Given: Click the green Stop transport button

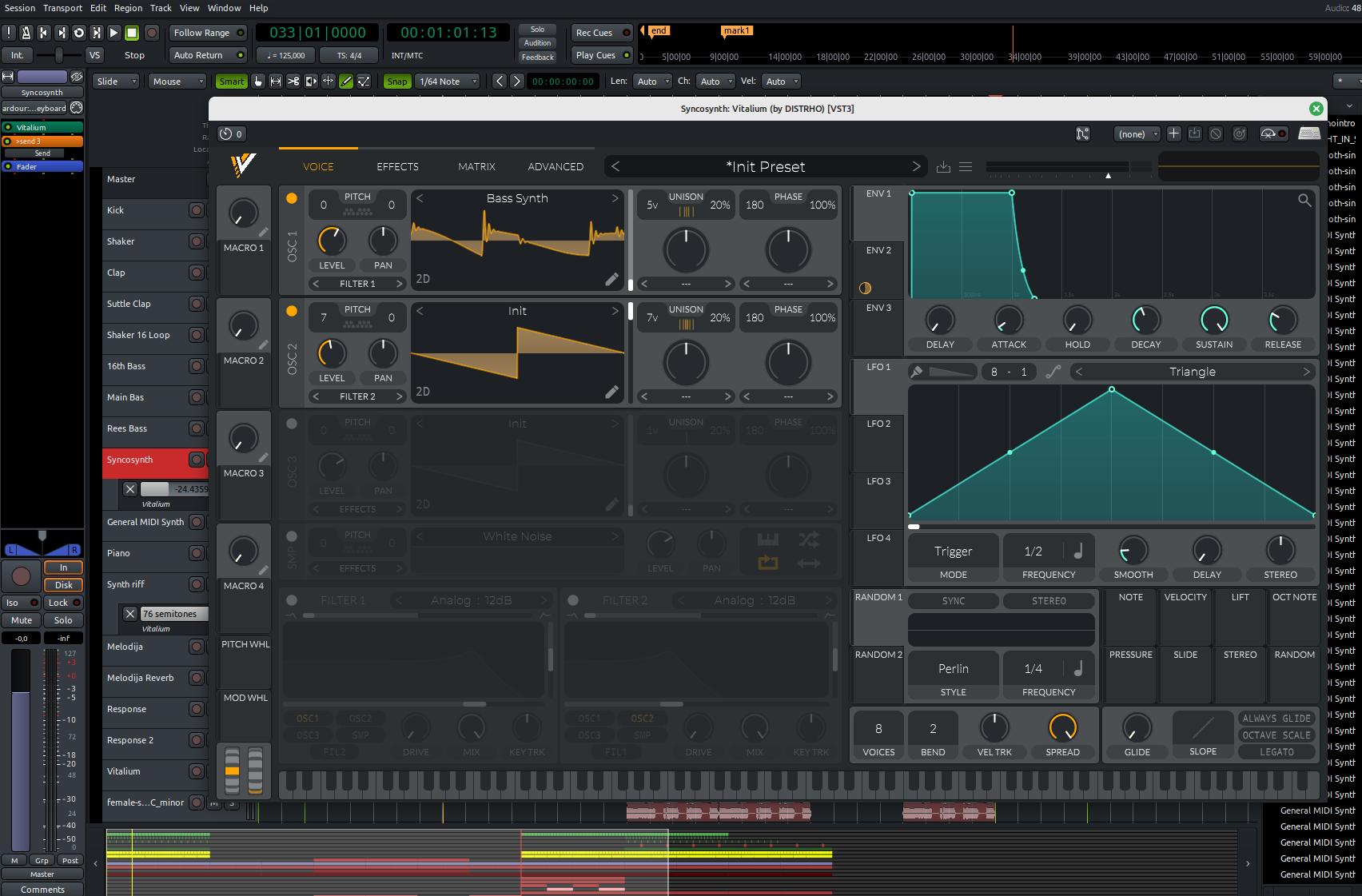Looking at the screenshot, I should point(132,33).
